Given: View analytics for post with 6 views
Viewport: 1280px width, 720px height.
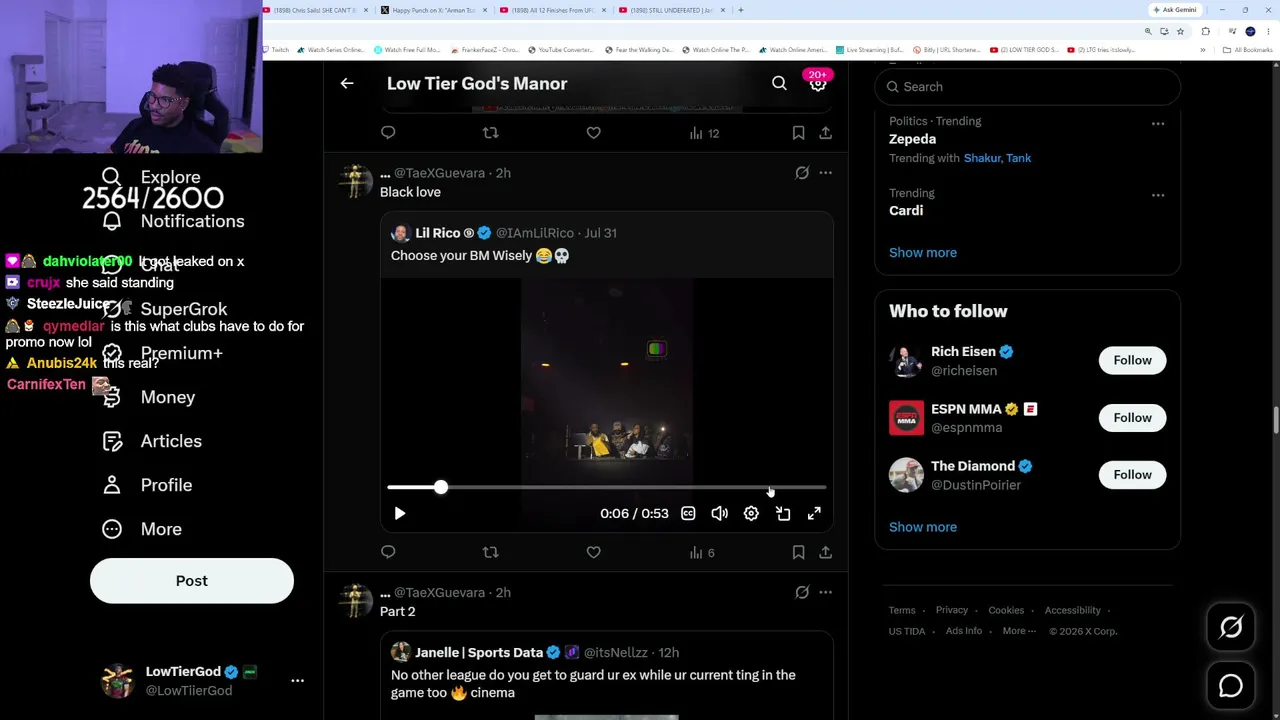Looking at the screenshot, I should (x=702, y=552).
